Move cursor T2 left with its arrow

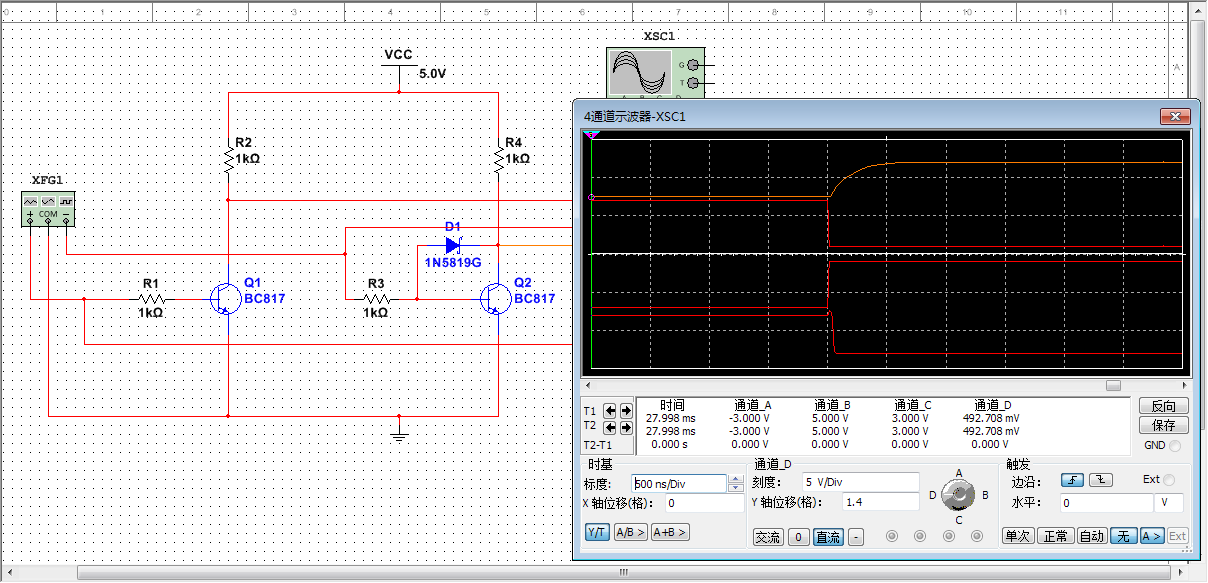(609, 428)
